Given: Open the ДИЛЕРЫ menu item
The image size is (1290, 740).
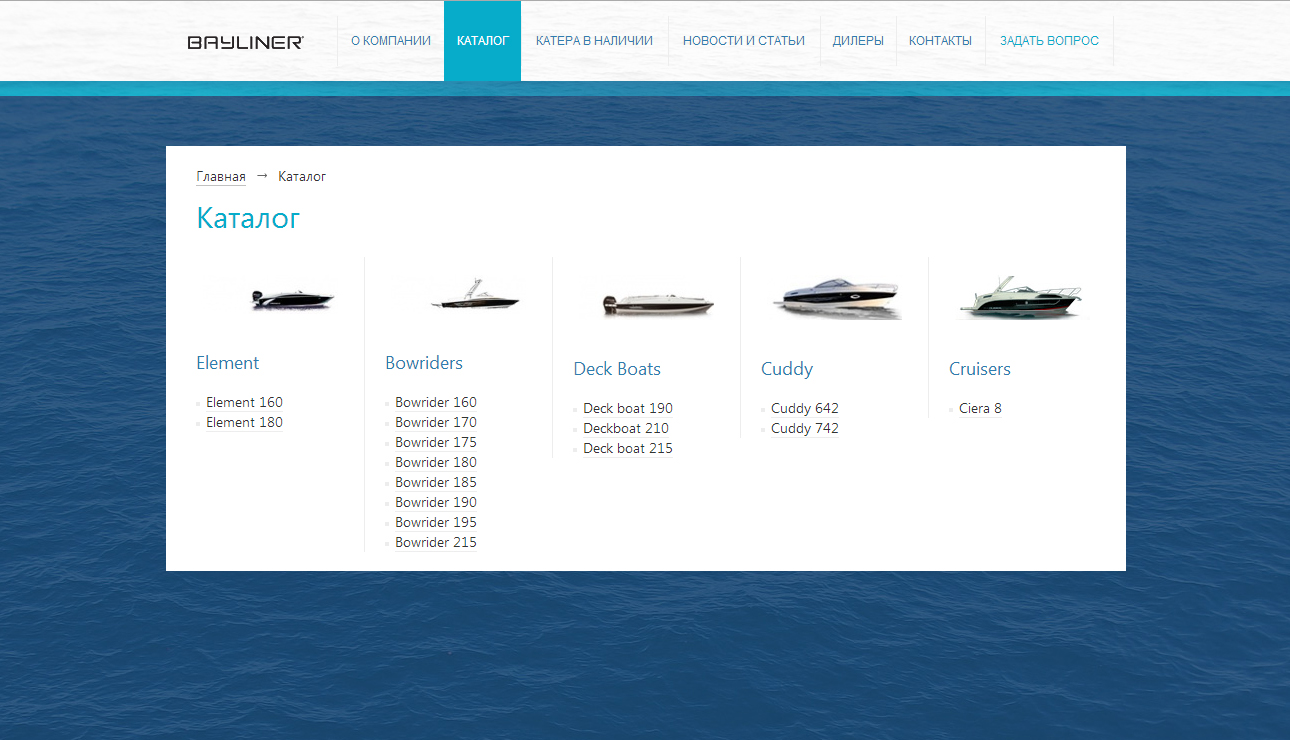Looking at the screenshot, I should coord(858,41).
